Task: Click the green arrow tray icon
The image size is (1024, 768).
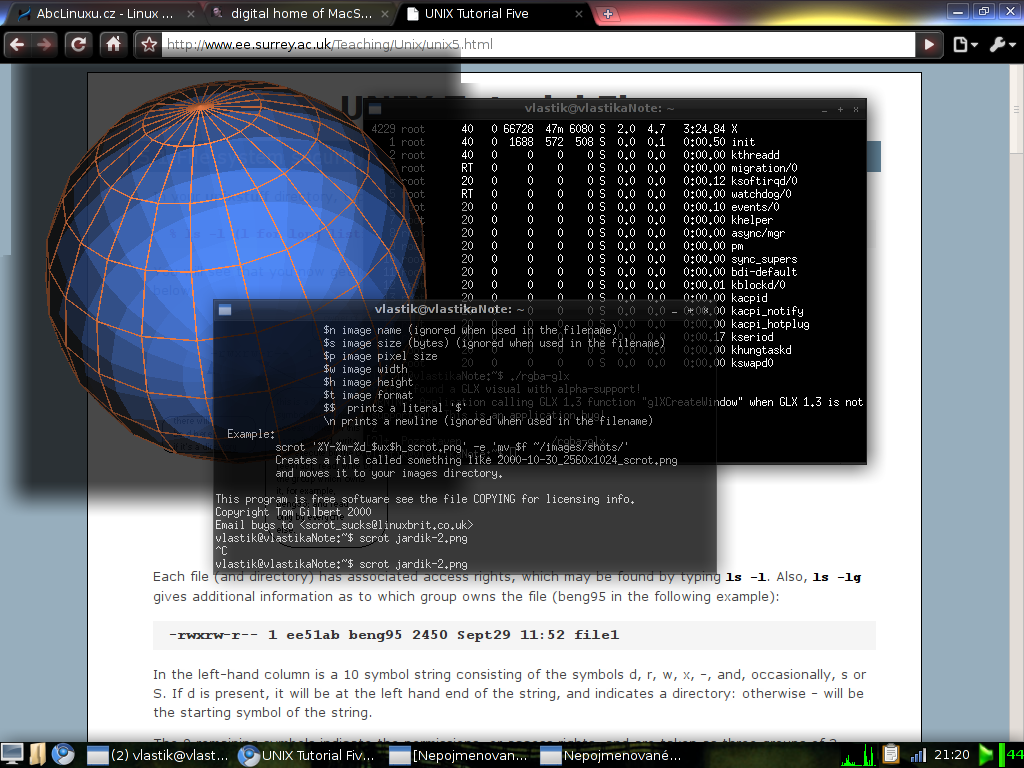Action: 985,756
